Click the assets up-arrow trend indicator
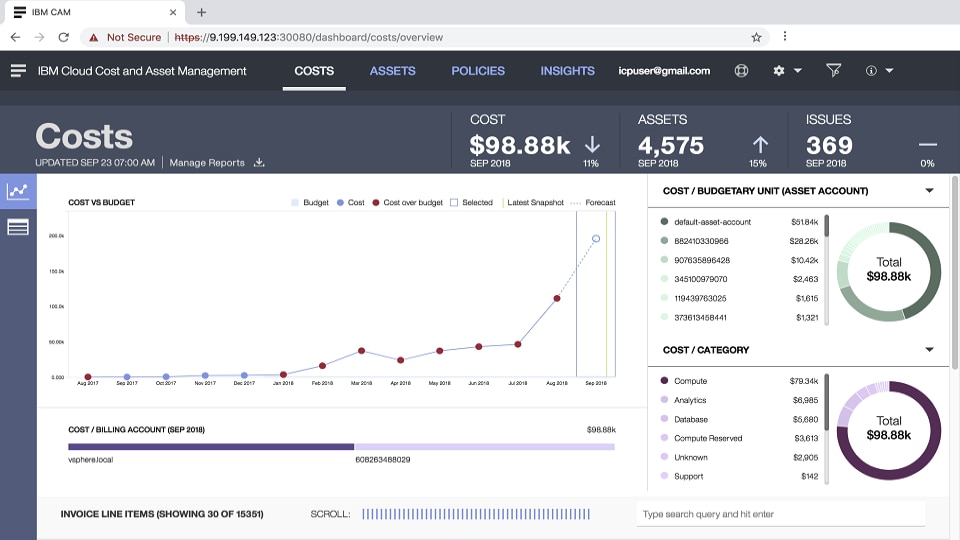 760,144
